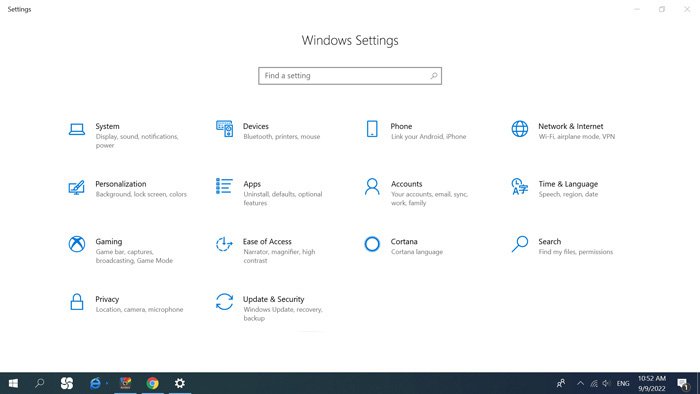700x394 pixels.
Task: Click the Find a setting field
Action: tap(350, 76)
